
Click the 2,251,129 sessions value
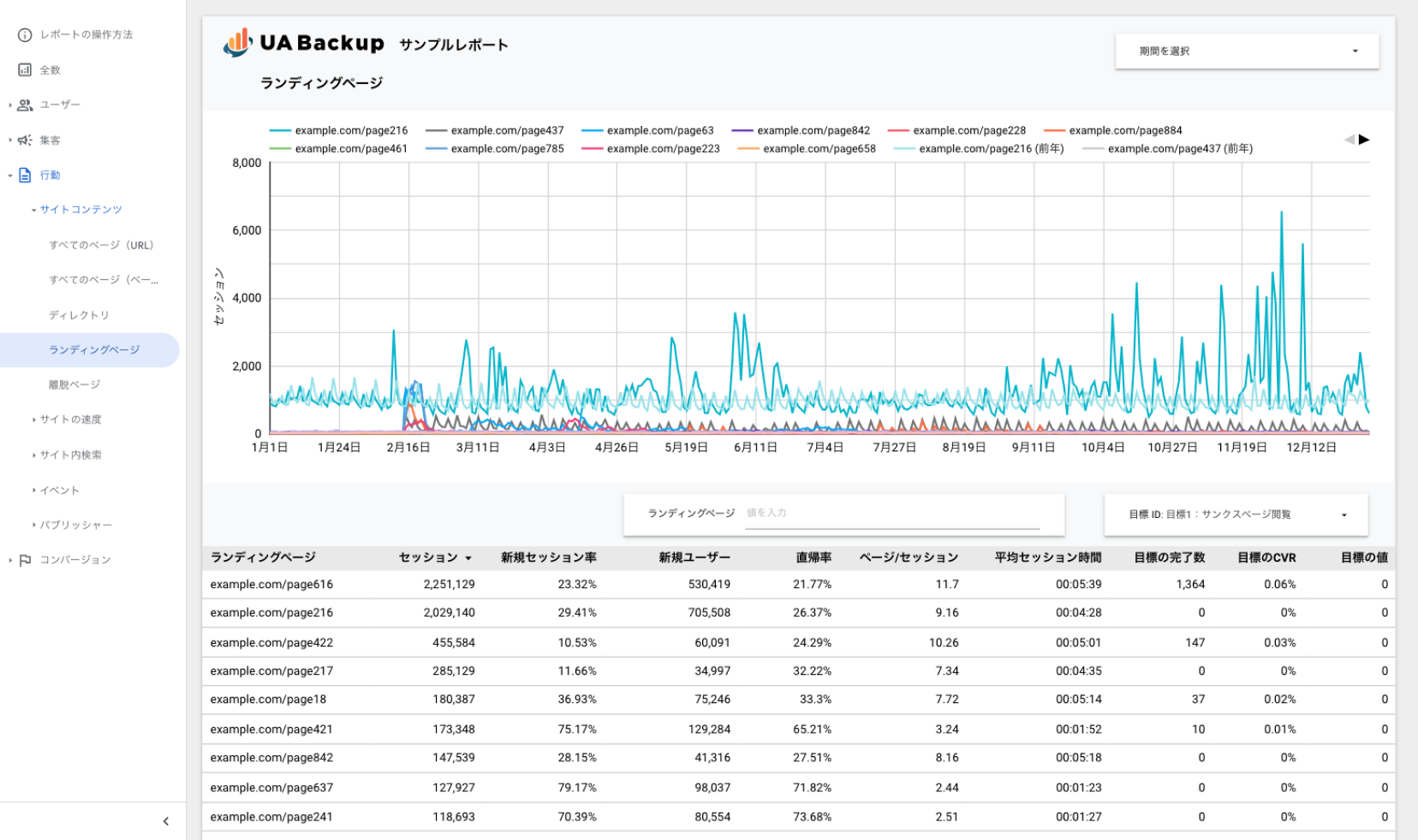tap(449, 585)
